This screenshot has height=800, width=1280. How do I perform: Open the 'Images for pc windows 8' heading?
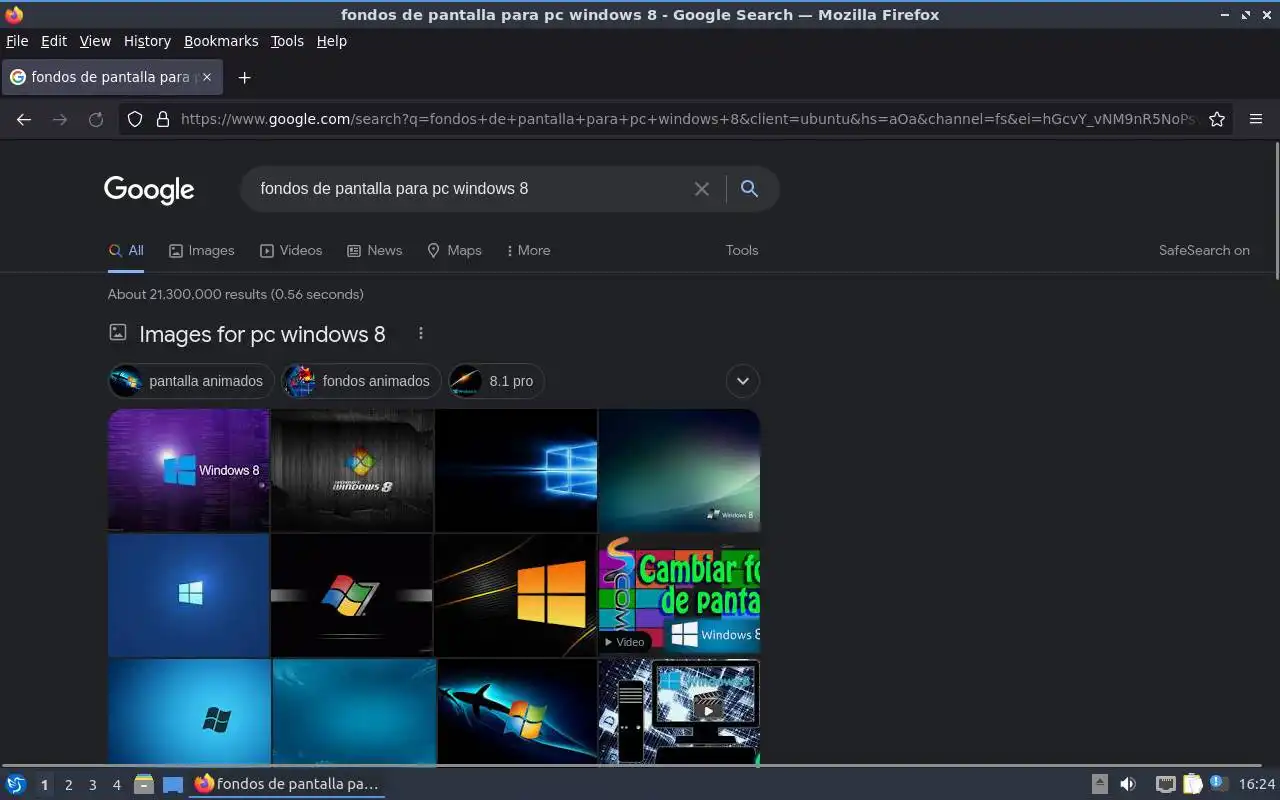pos(262,334)
